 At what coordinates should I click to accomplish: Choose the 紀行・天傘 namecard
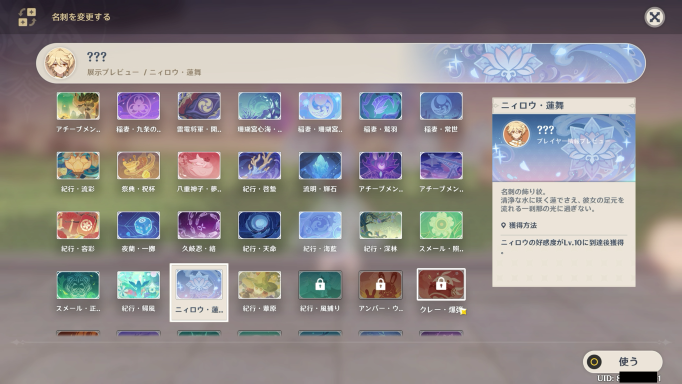click(x=259, y=225)
